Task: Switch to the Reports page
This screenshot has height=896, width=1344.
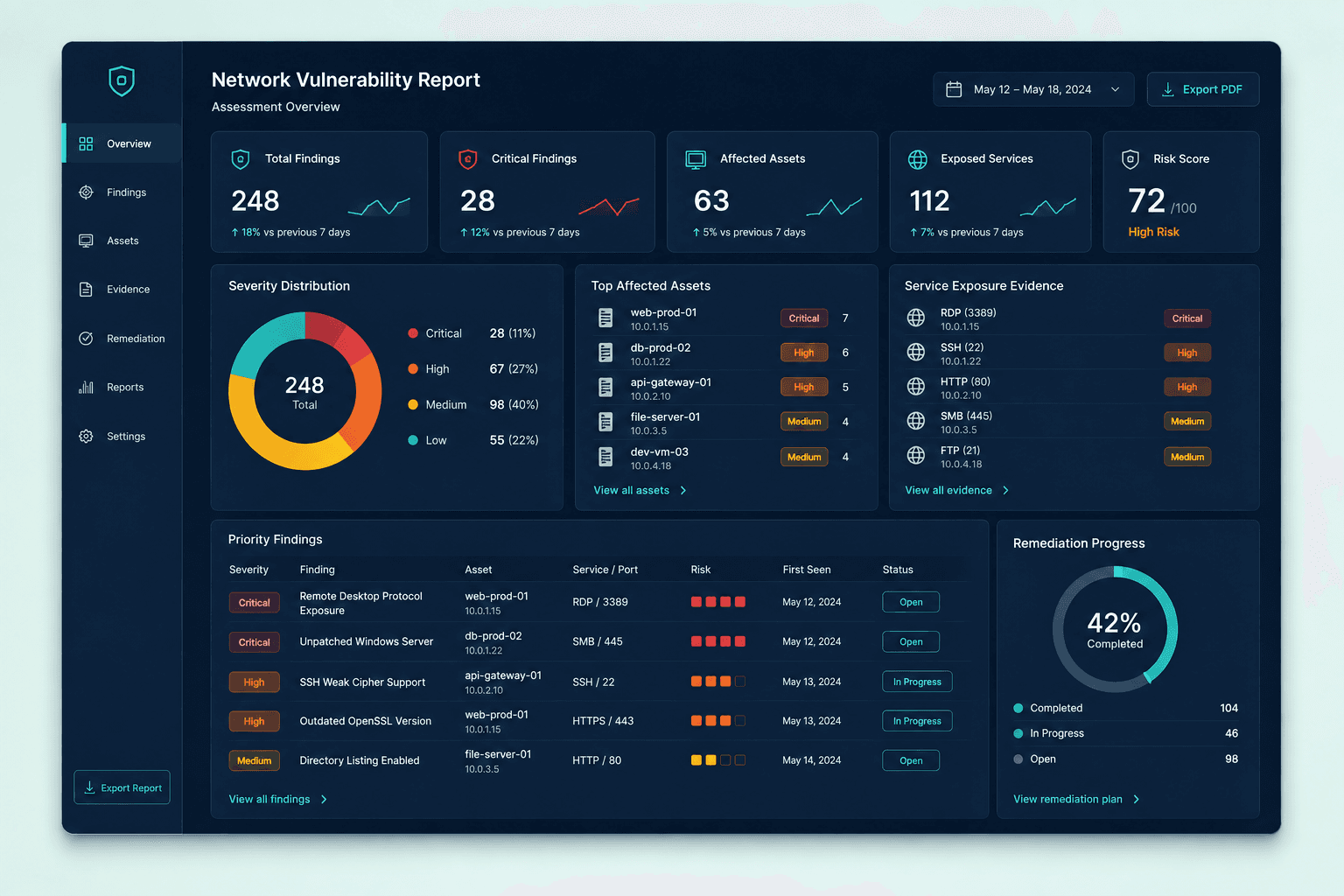Action: tap(122, 387)
